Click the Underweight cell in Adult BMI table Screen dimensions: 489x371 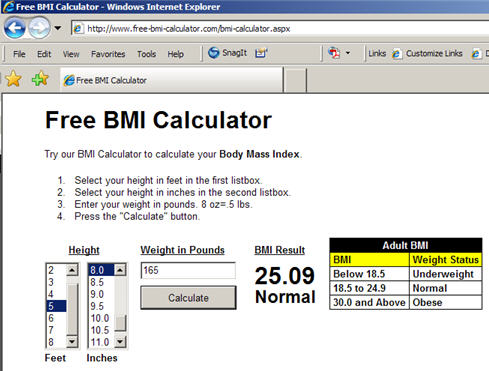pyautogui.click(x=446, y=274)
